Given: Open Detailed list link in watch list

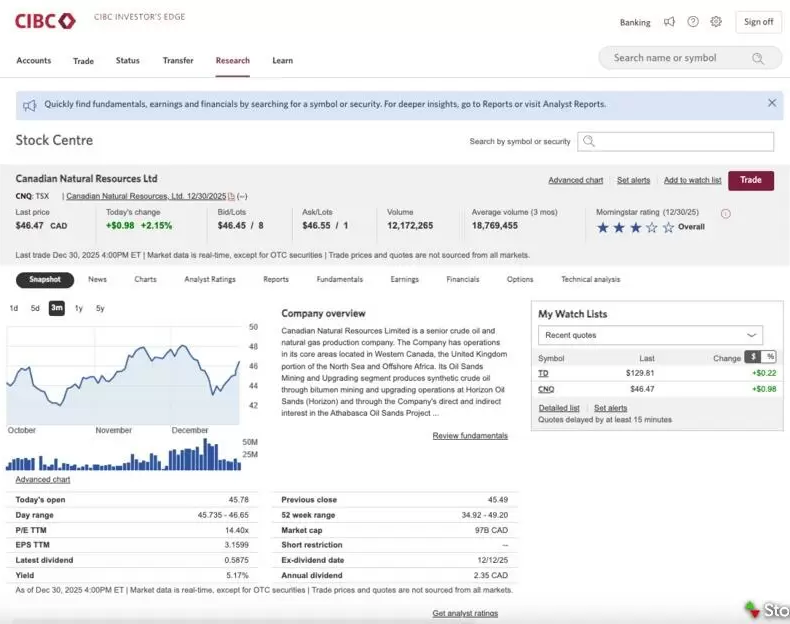Looking at the screenshot, I should click(559, 408).
